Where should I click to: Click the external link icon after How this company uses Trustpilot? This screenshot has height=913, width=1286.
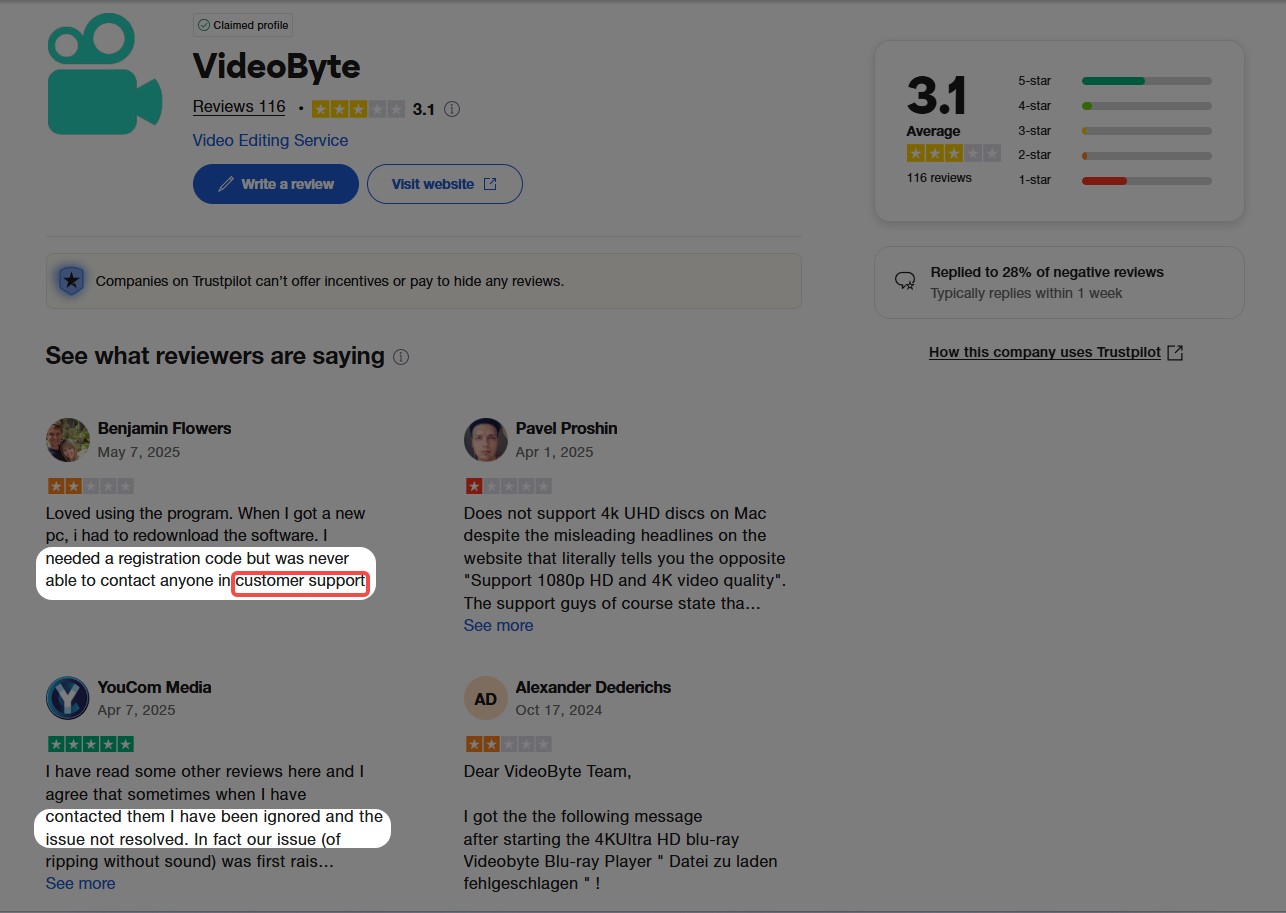click(x=1174, y=352)
